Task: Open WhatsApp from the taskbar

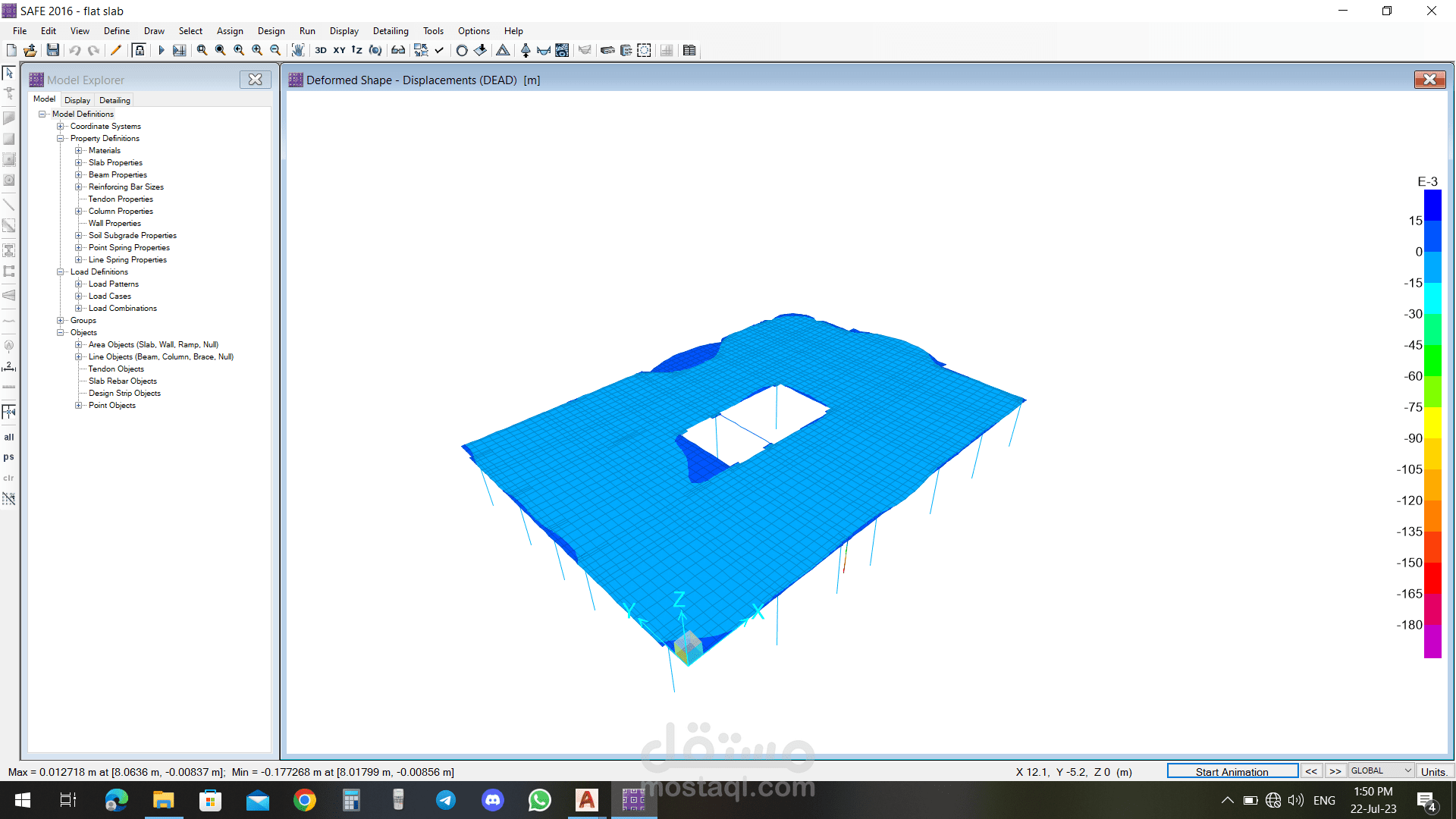Action: tap(540, 800)
